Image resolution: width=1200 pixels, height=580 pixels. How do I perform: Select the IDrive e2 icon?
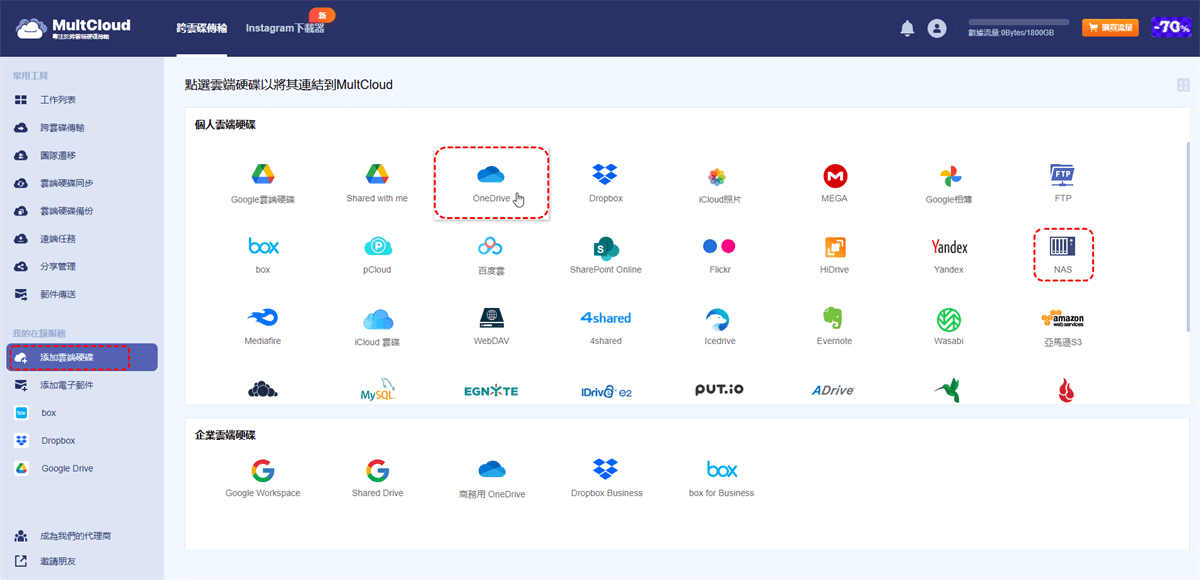pos(606,391)
